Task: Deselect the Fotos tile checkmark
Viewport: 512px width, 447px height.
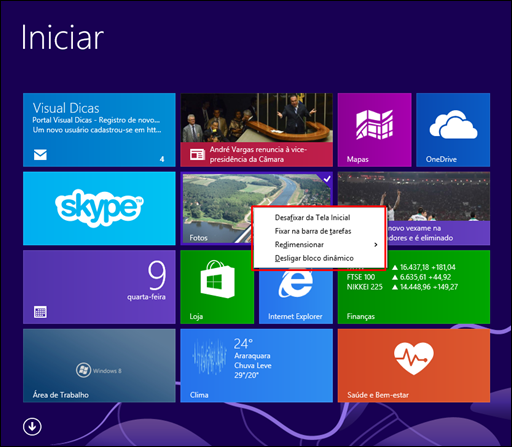Action: (x=327, y=178)
